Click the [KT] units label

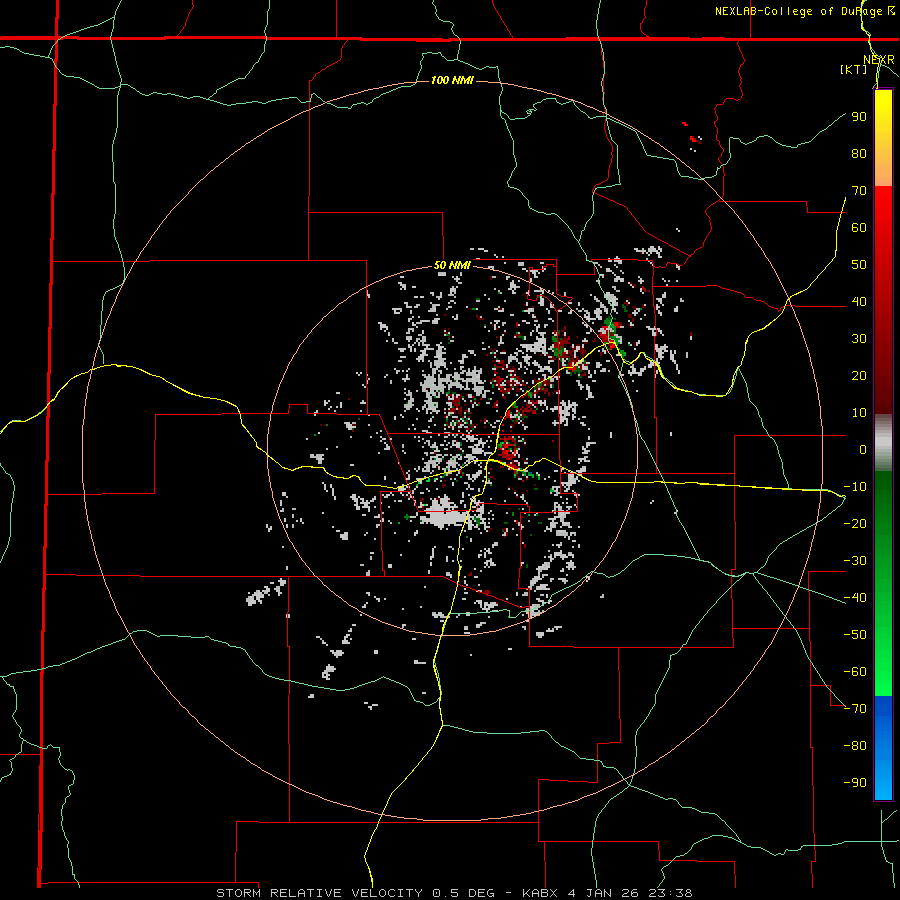coord(854,69)
